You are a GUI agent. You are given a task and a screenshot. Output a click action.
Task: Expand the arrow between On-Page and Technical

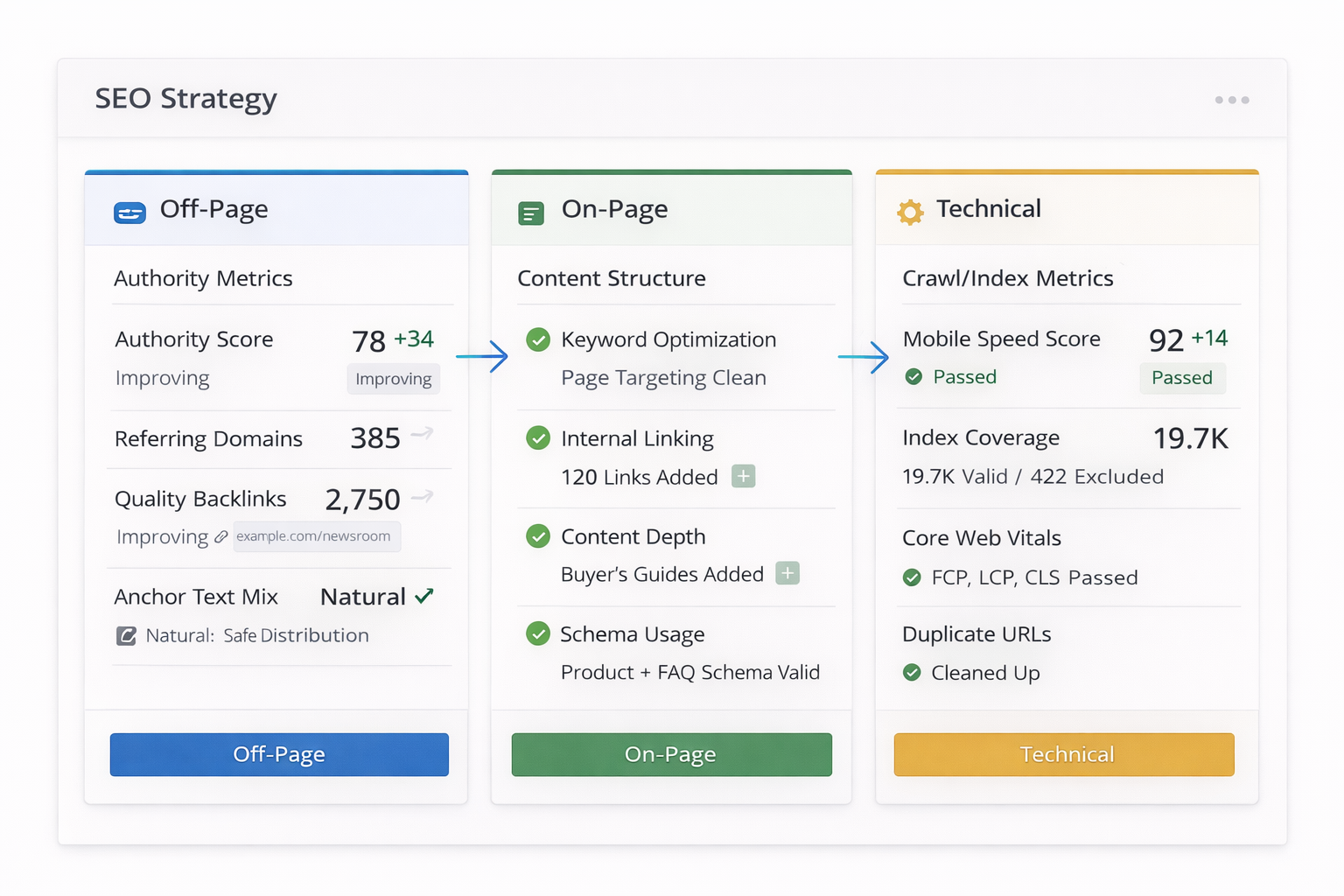[x=863, y=356]
